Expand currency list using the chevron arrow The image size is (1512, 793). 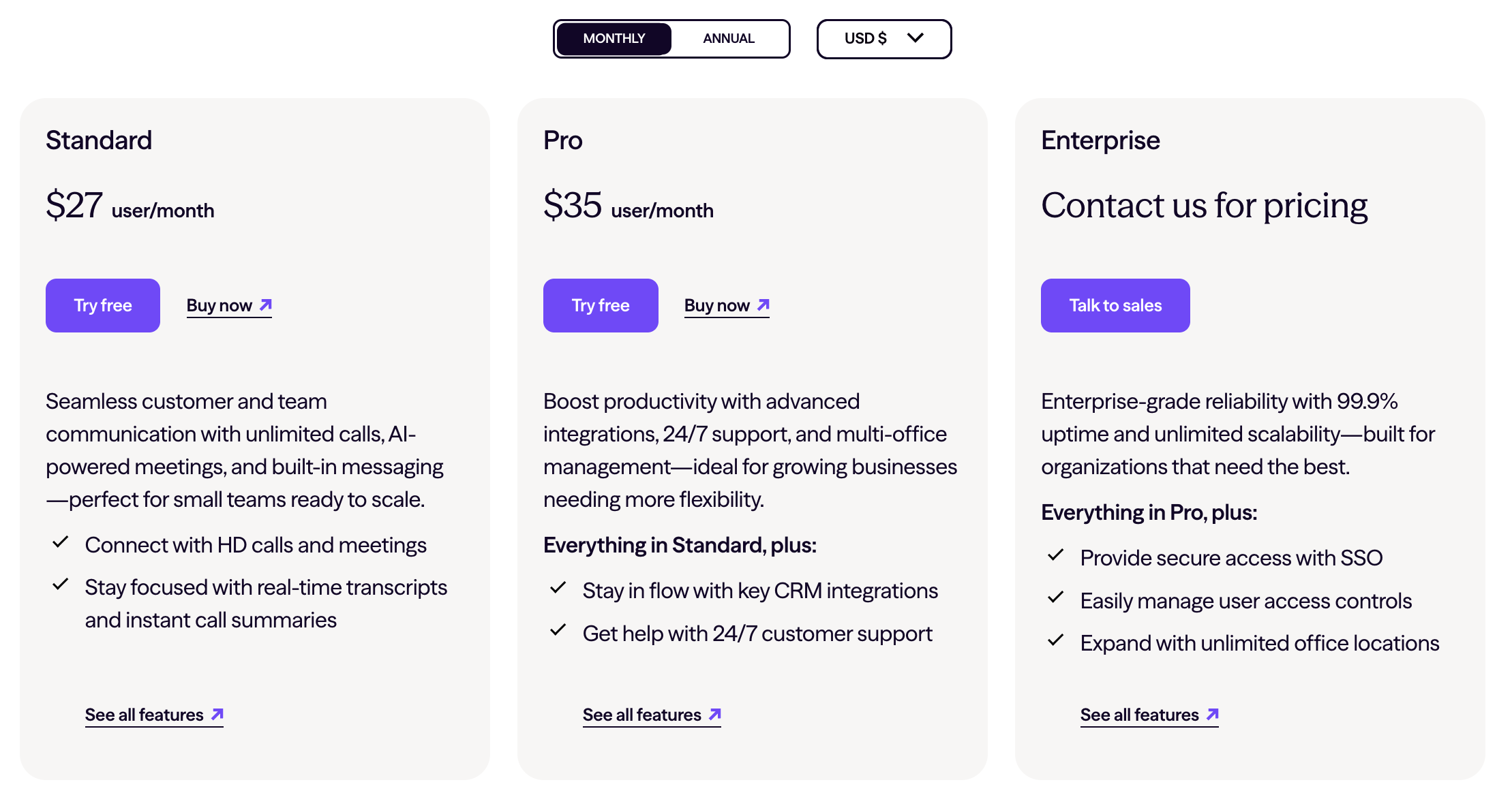pos(916,37)
